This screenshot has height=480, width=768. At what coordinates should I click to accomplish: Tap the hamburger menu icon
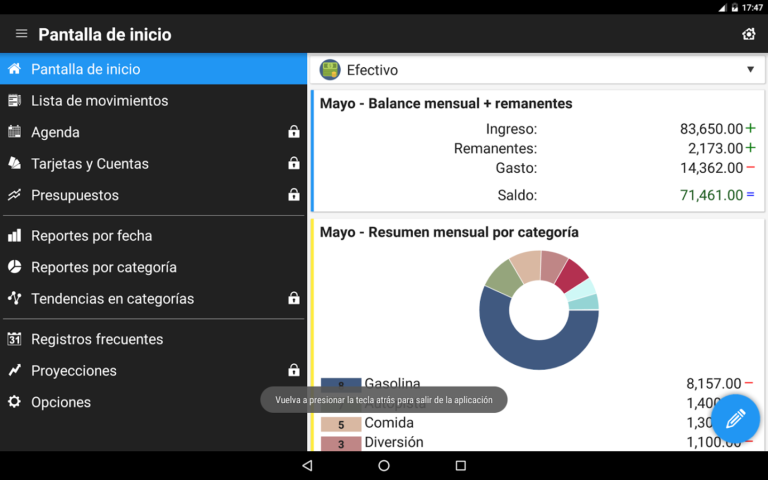click(x=21, y=34)
